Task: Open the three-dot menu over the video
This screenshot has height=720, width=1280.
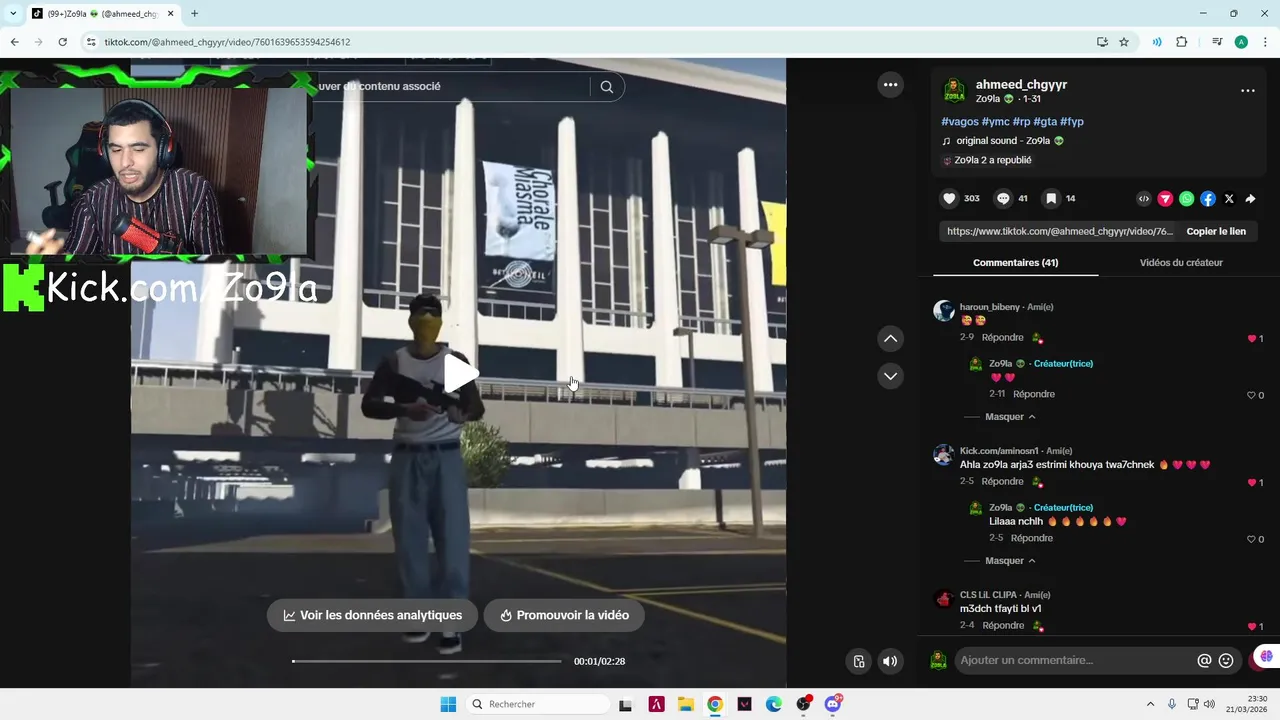Action: (x=890, y=85)
